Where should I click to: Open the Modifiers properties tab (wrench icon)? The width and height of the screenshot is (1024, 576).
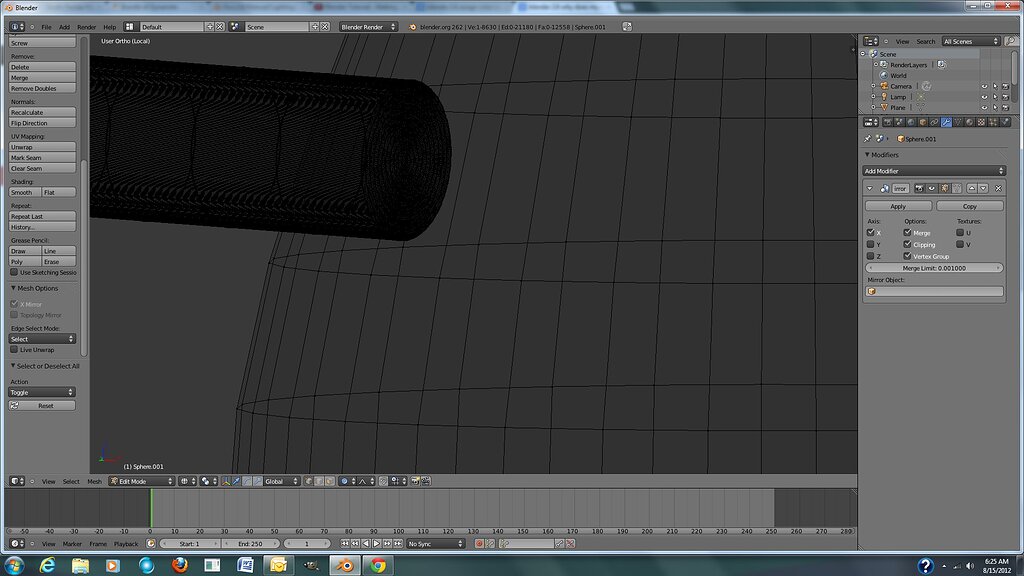946,122
